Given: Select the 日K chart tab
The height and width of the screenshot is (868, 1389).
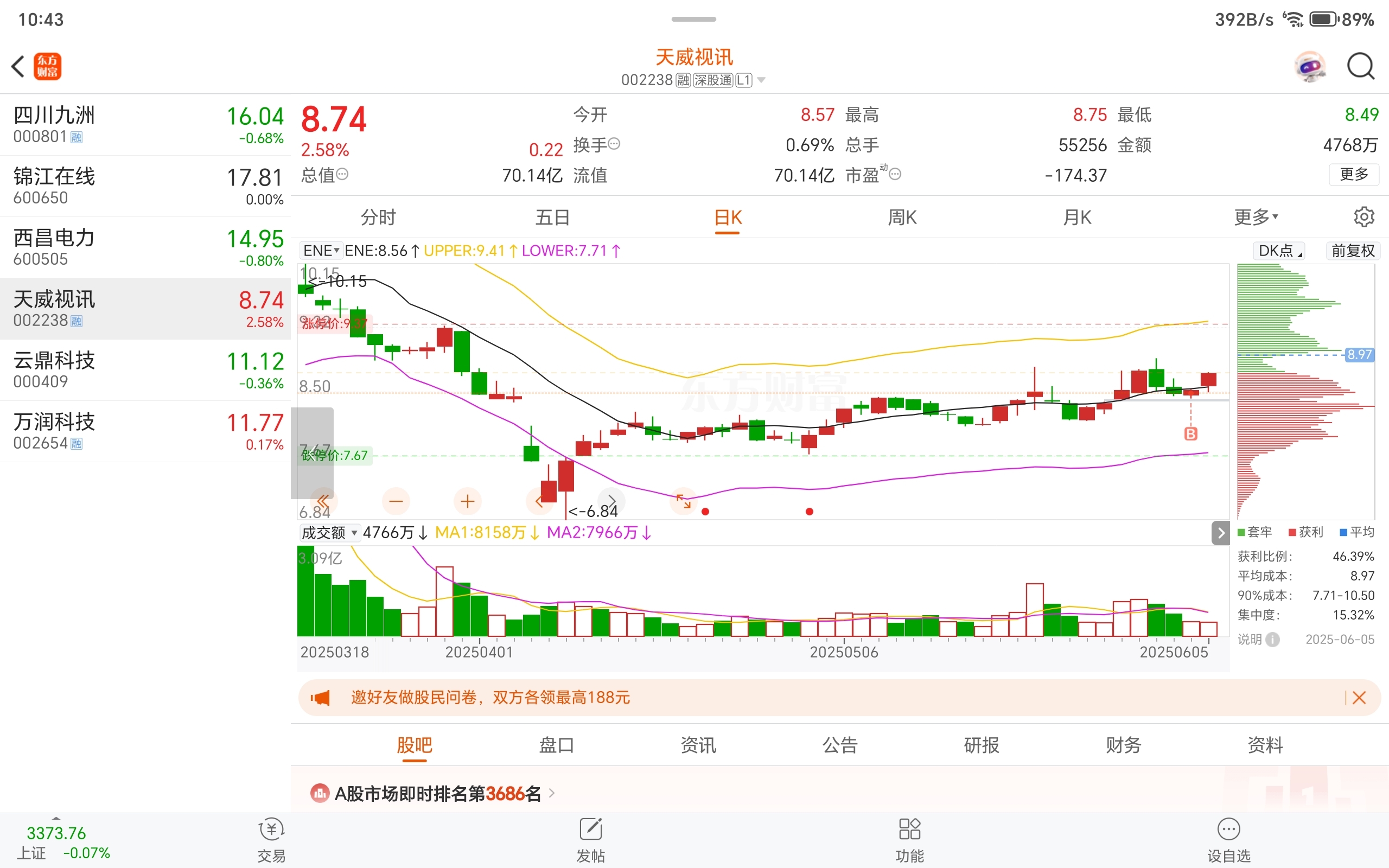Looking at the screenshot, I should [x=728, y=217].
